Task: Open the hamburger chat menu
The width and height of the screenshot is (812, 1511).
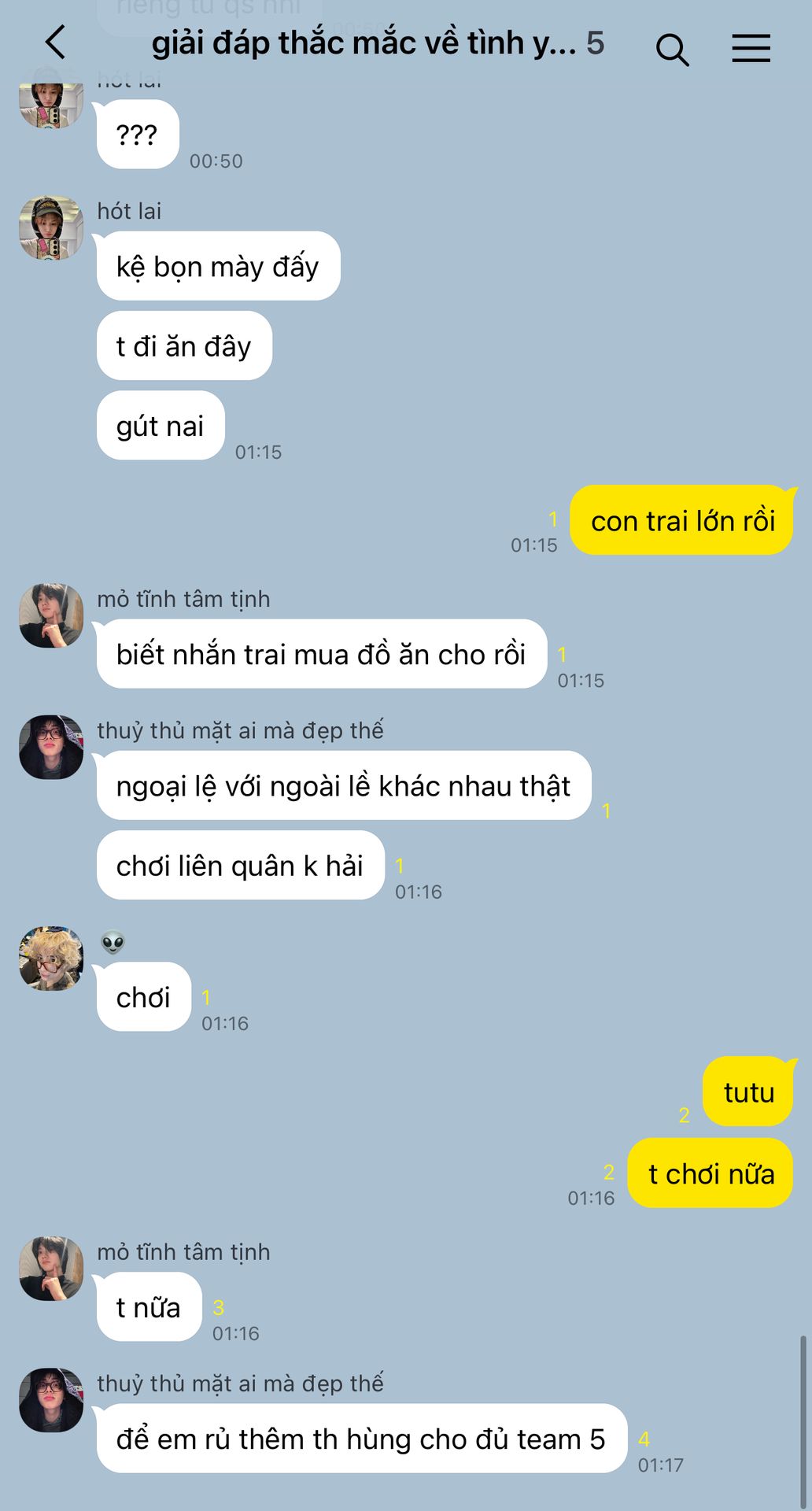Action: click(751, 48)
